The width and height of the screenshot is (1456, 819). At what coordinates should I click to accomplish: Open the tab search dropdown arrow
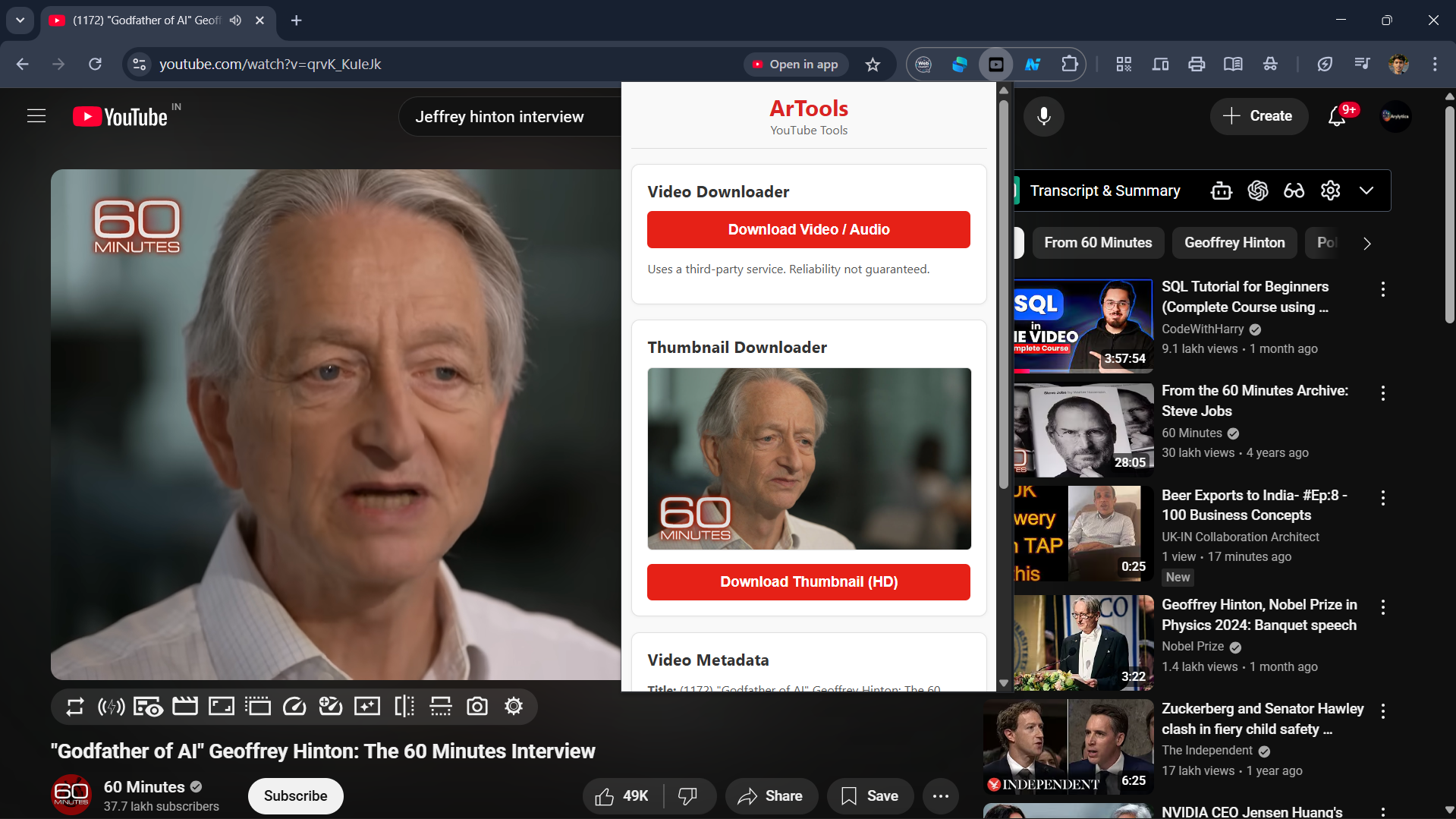coord(20,20)
